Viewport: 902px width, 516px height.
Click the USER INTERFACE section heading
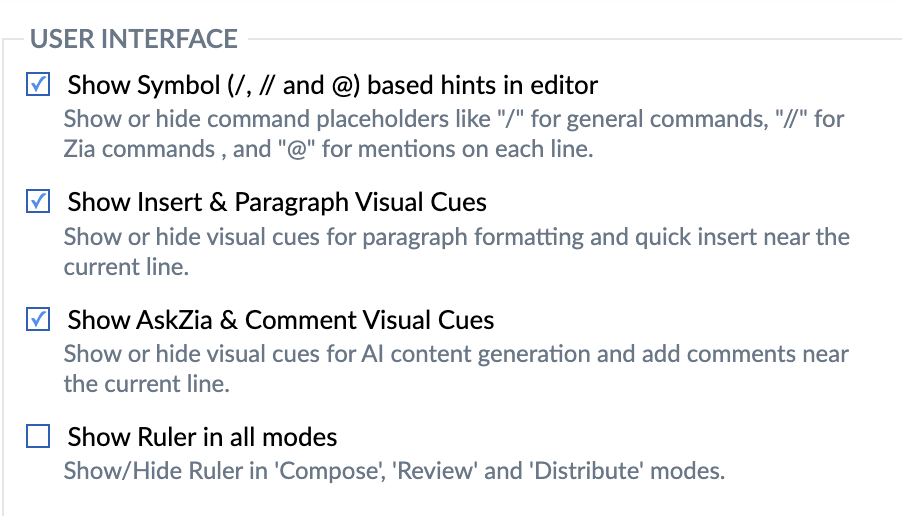[133, 39]
